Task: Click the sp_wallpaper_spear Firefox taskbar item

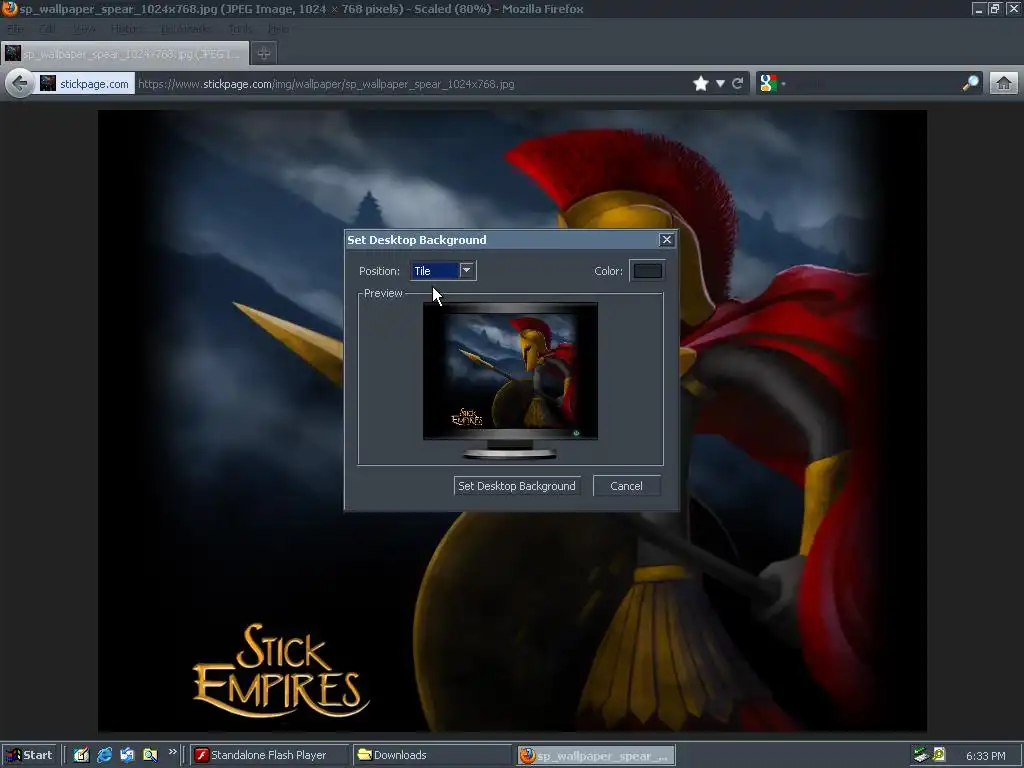Action: (596, 756)
